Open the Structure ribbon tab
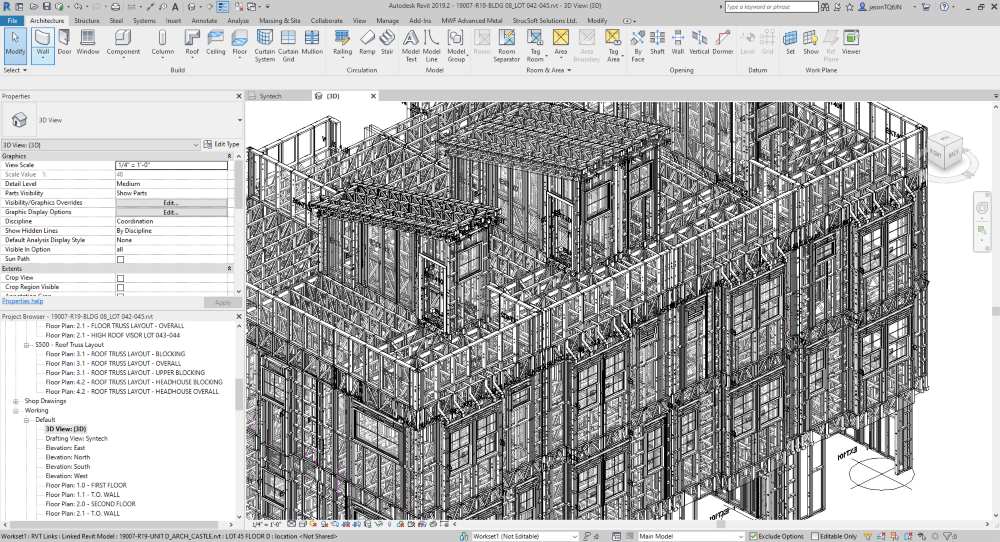Image resolution: width=1000 pixels, height=542 pixels. (x=87, y=20)
